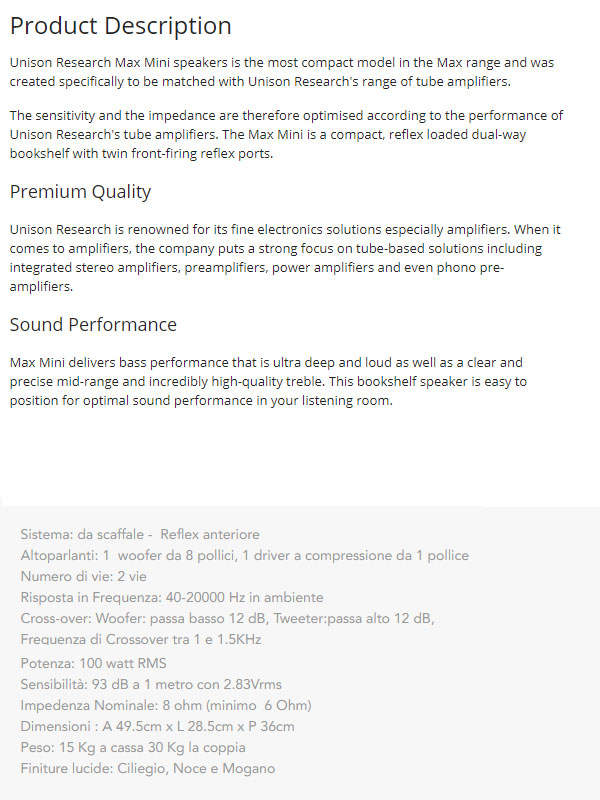Click the Dimensioni spec line

click(x=158, y=727)
